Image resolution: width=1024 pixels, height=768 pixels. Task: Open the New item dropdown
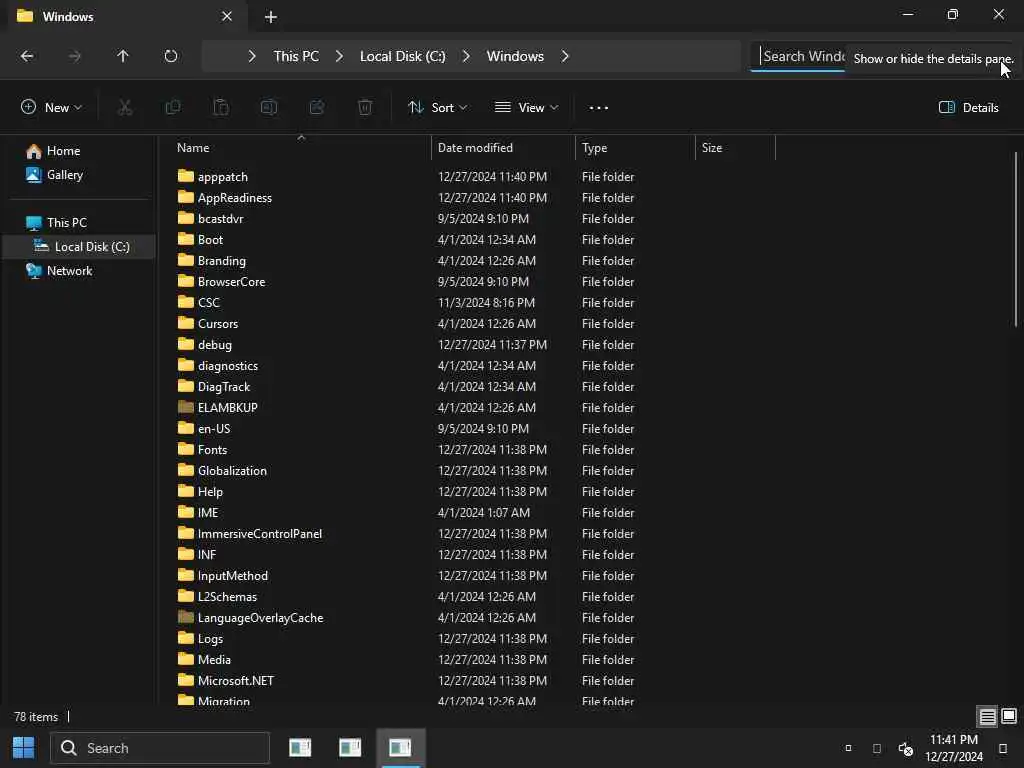click(x=51, y=107)
